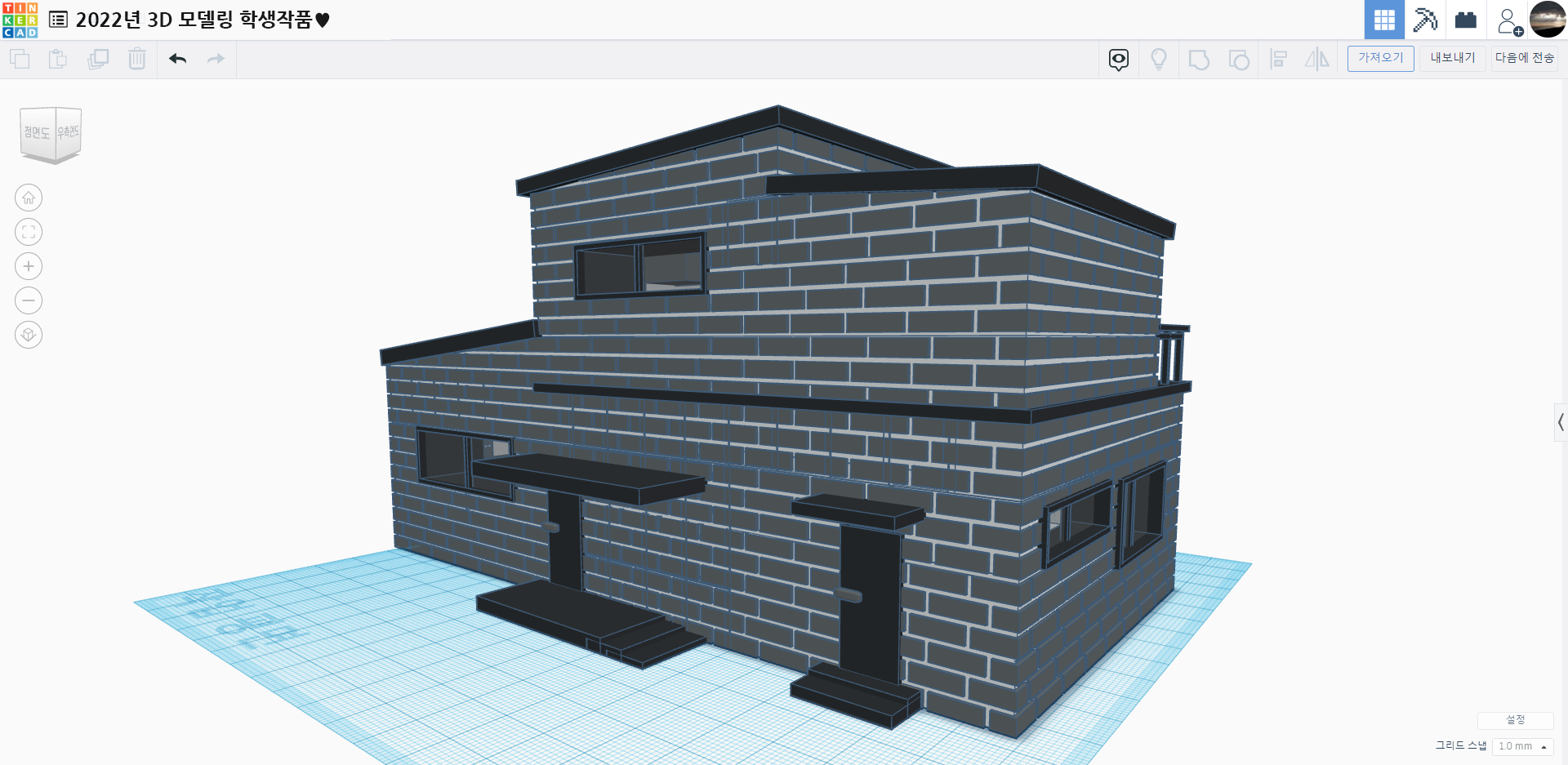Zoom out with the minus button
This screenshot has width=1568, height=765.
click(29, 300)
